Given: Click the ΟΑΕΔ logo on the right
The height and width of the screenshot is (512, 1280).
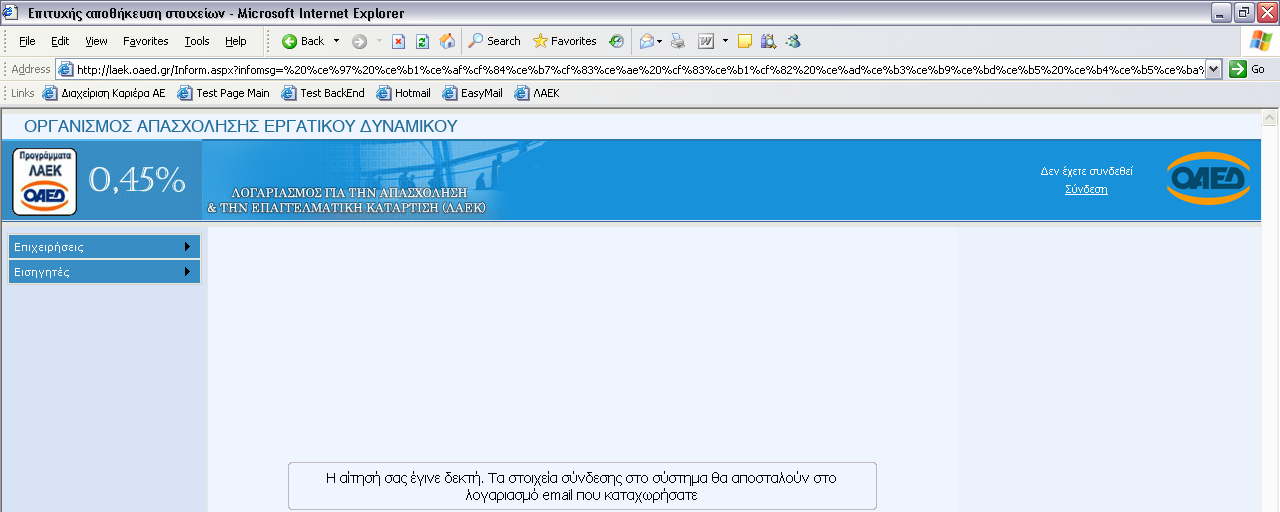Looking at the screenshot, I should point(1207,178).
